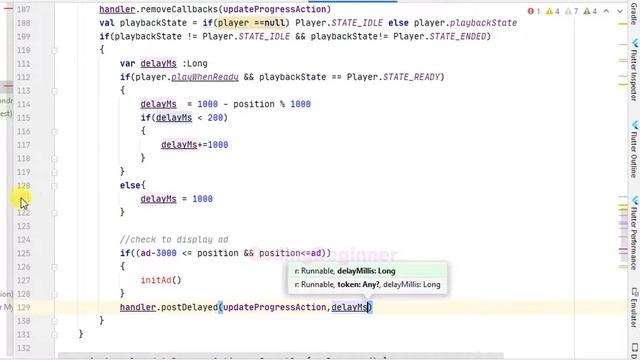Click the horizontal scrollbar below the editor

point(281,356)
